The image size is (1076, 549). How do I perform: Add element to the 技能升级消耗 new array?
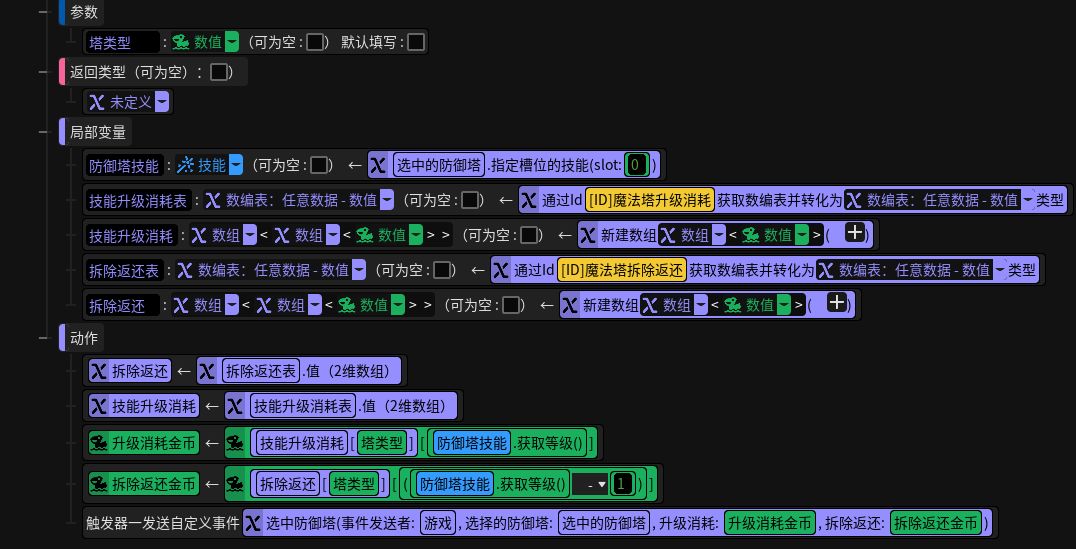tap(854, 234)
